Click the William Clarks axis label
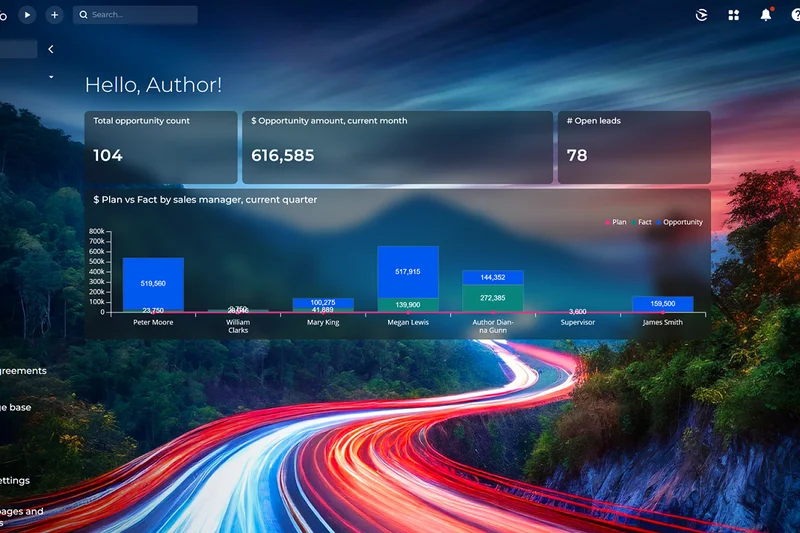Screen dimensions: 800x533 click(238, 326)
